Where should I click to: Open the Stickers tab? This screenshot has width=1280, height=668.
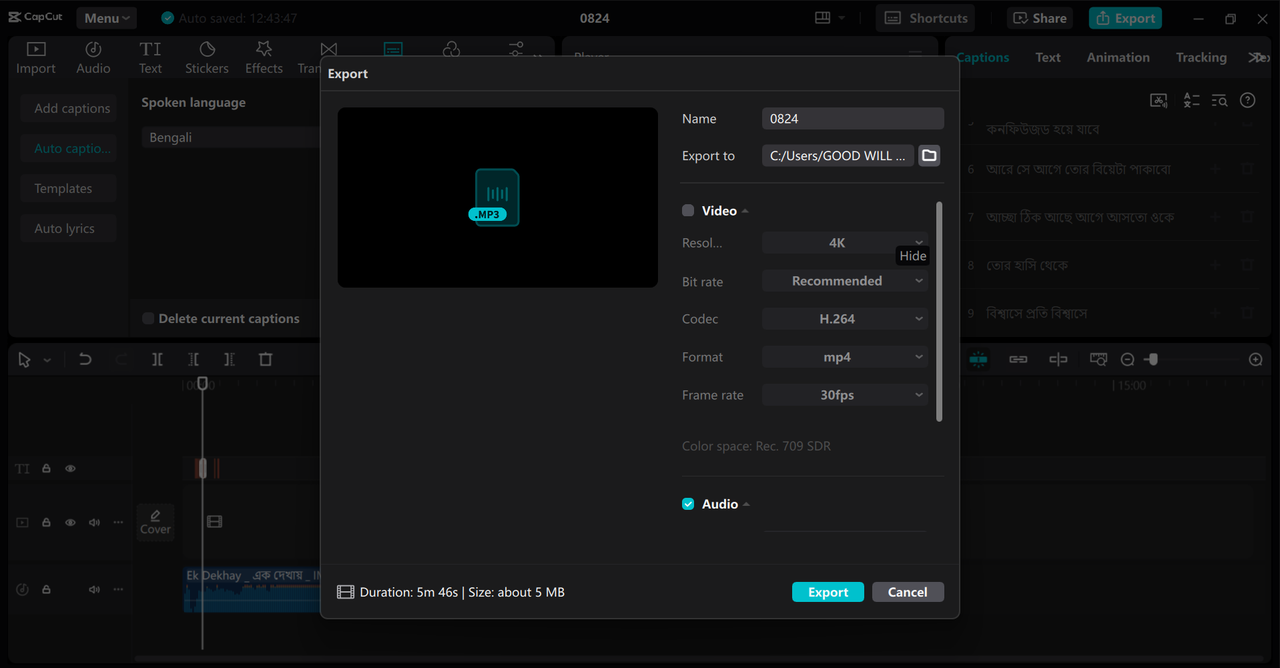(207, 58)
